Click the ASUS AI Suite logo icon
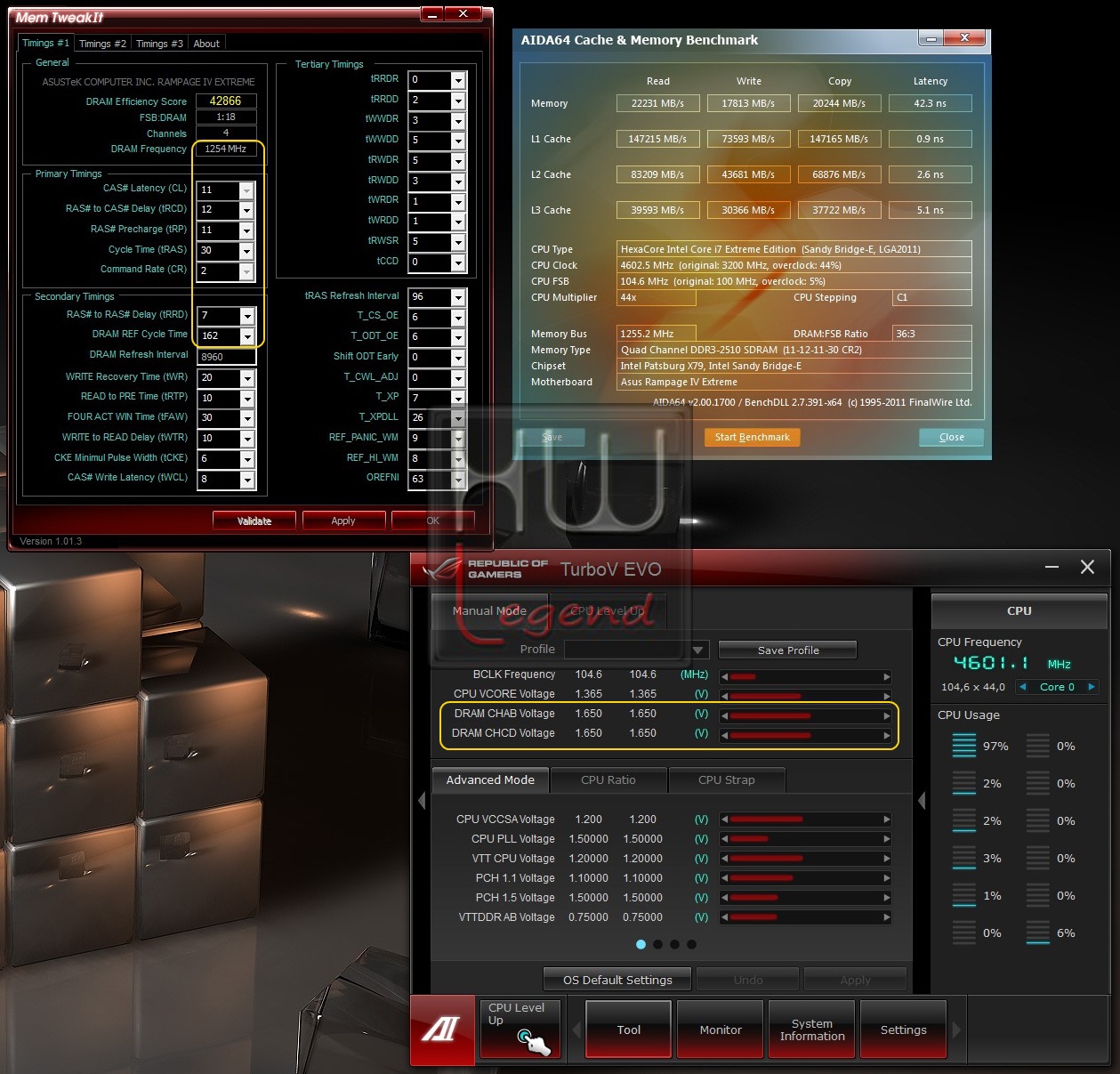The height and width of the screenshot is (1074, 1120). pos(442,1030)
